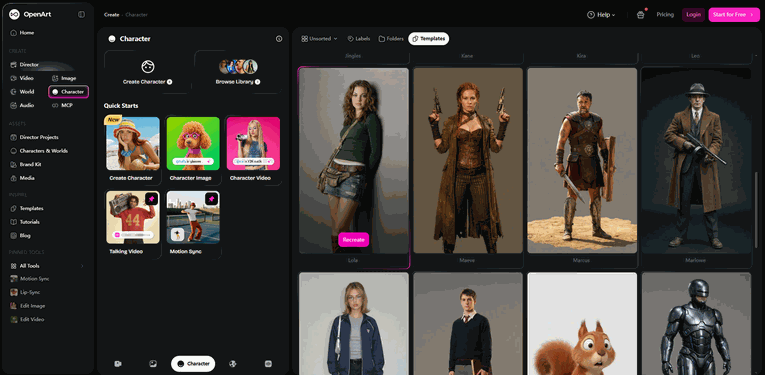This screenshot has width=765, height=375.
Task: Click Create breadcrumb link
Action: pos(111,15)
